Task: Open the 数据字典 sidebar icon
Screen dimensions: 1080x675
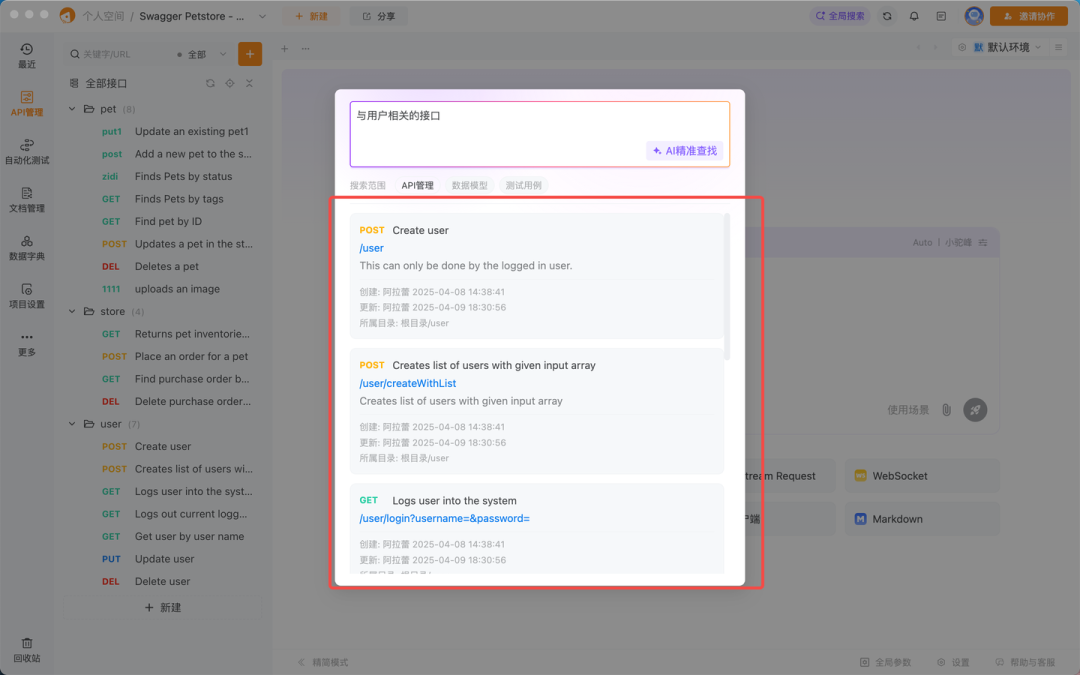Action: click(26, 248)
